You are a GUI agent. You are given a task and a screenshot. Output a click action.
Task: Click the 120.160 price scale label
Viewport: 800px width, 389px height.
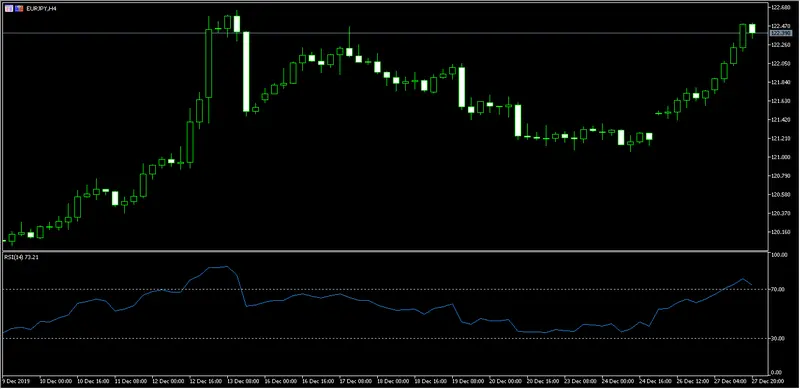tap(779, 232)
